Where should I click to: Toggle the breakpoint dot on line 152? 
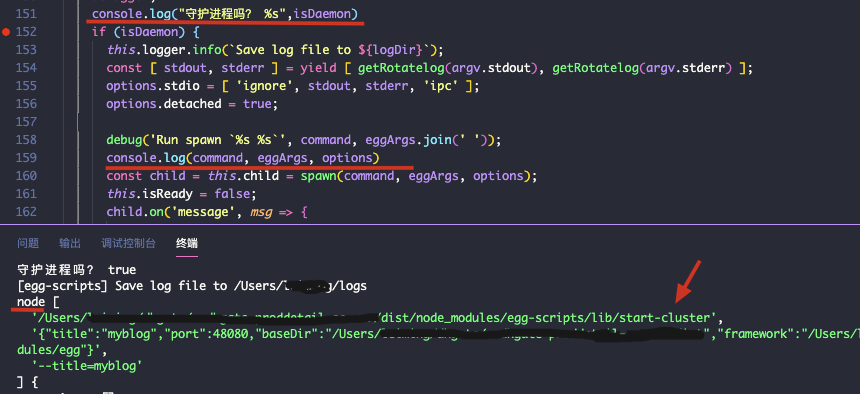(6, 32)
